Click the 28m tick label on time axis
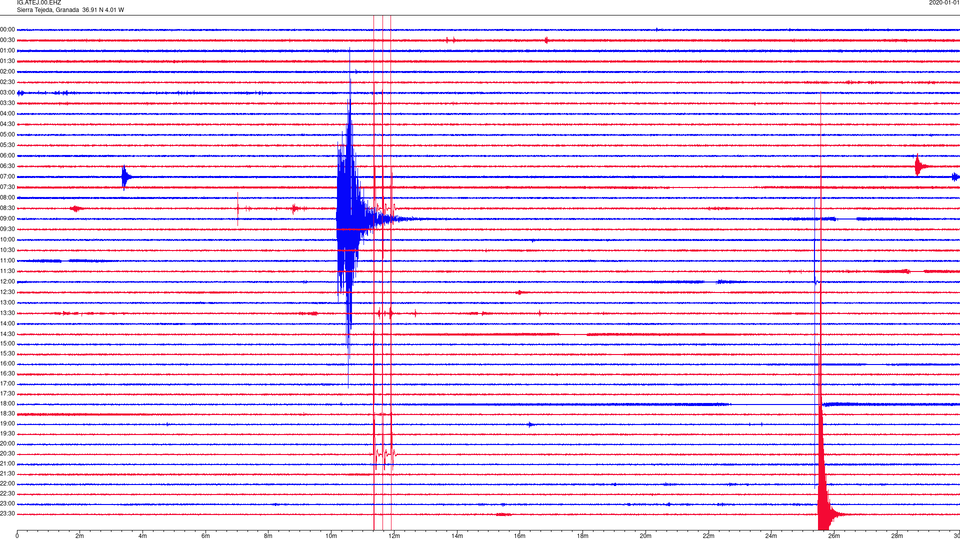Image resolution: width=960 pixels, height=540 pixels. pos(897,536)
